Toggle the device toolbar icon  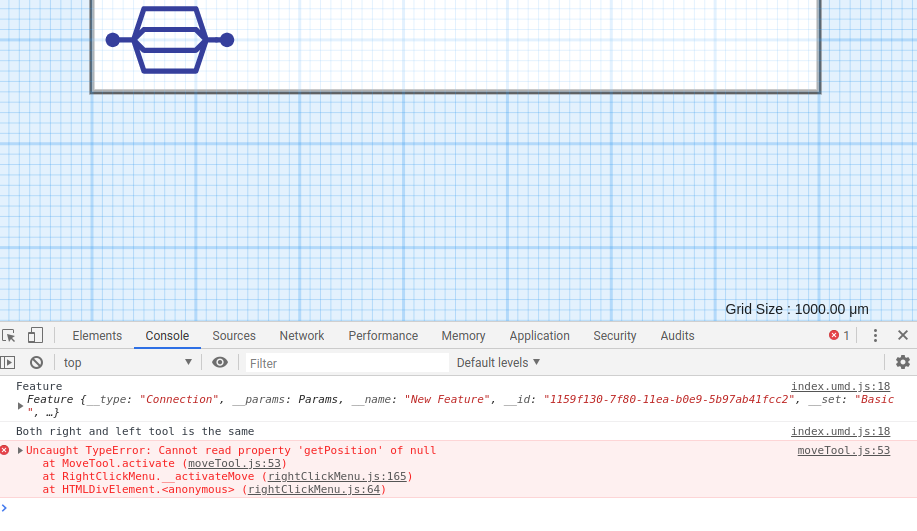[35, 335]
